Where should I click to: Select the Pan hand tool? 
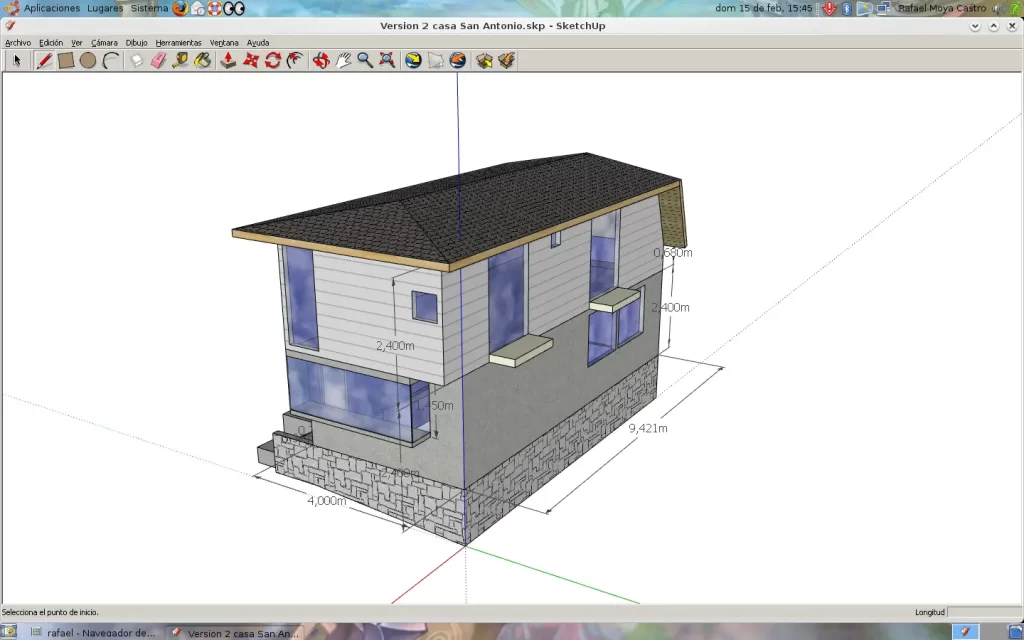pos(345,60)
